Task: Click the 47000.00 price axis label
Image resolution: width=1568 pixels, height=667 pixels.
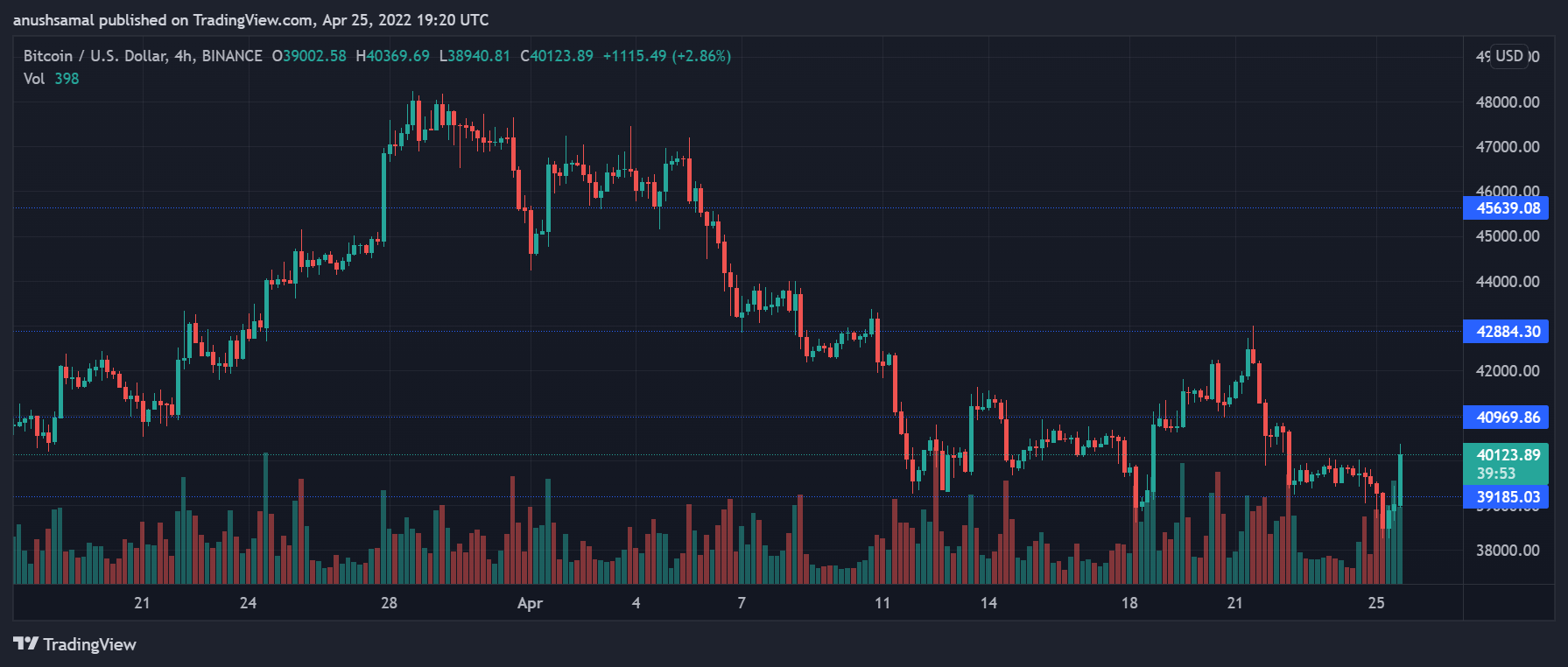Action: pyautogui.click(x=1508, y=147)
